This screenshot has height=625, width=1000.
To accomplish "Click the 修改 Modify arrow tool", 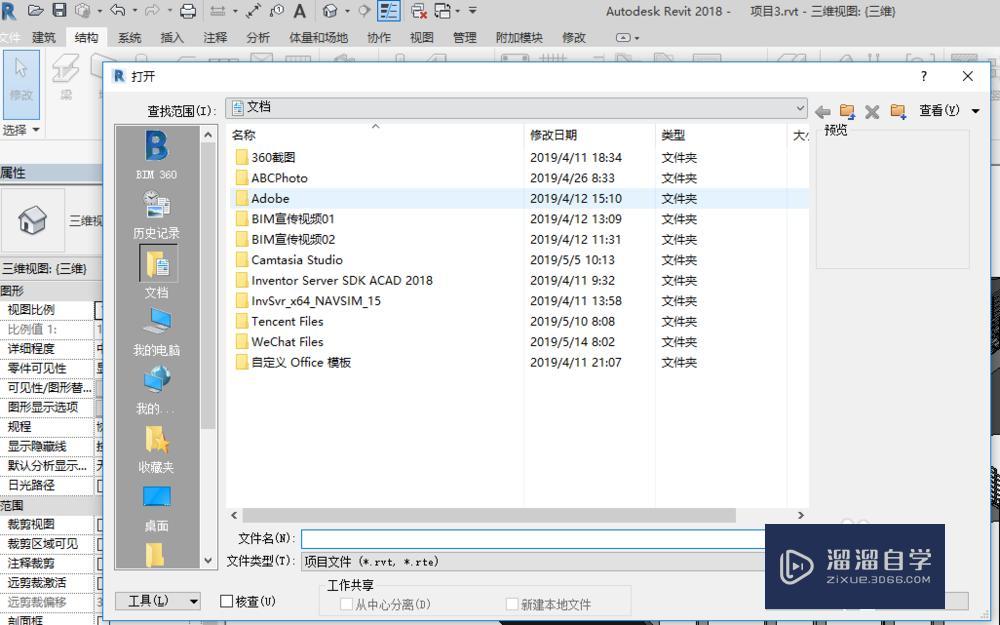I will (21, 84).
